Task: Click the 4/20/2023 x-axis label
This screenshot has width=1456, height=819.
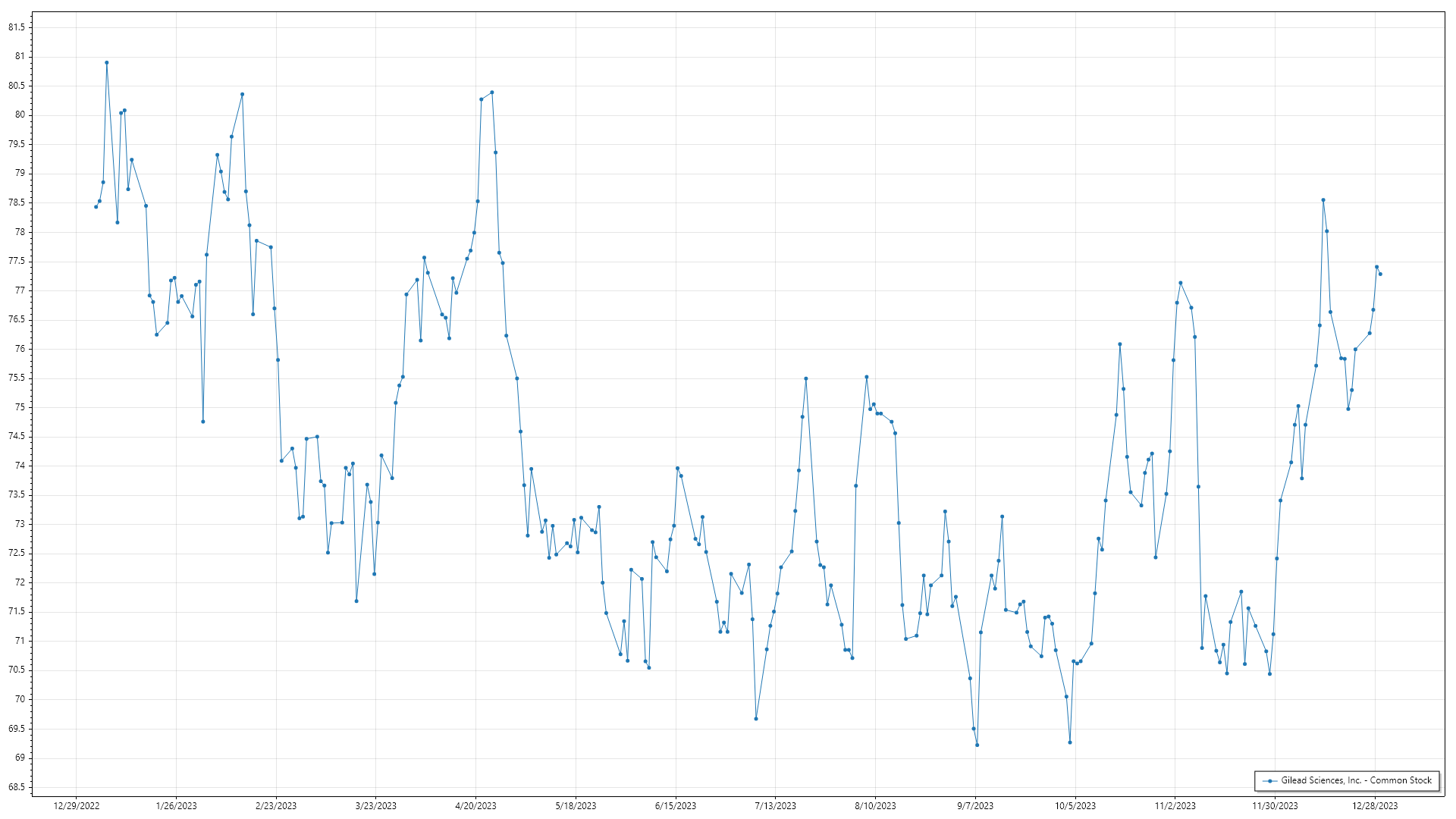Action: (x=475, y=806)
